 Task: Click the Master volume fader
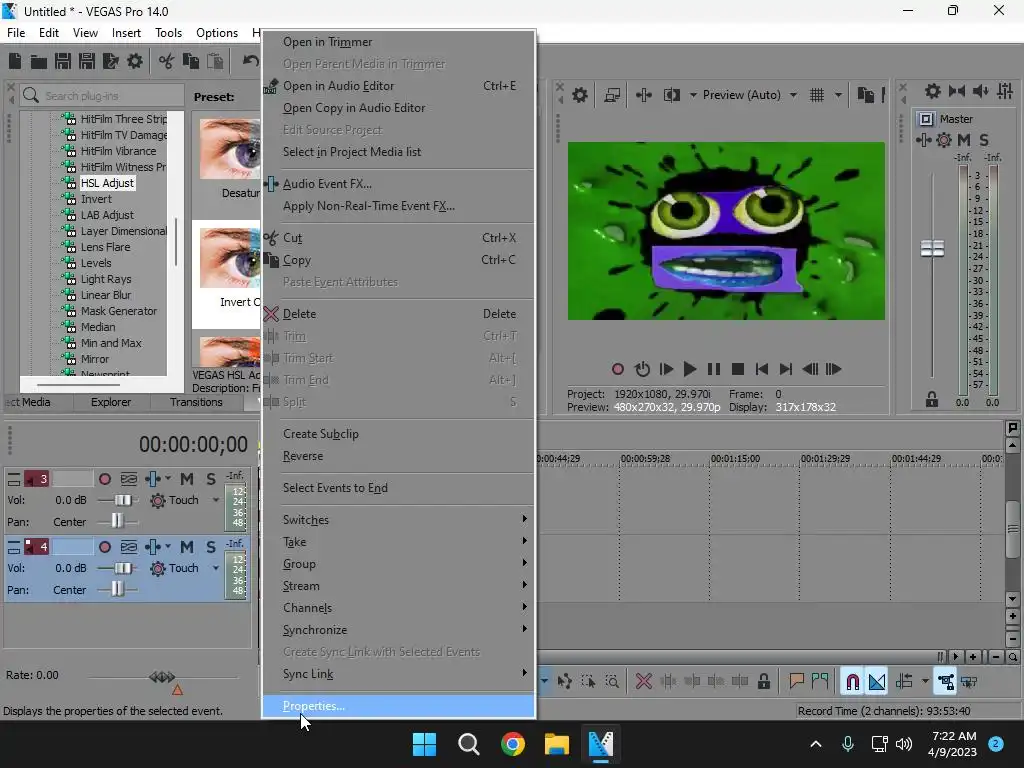click(932, 248)
